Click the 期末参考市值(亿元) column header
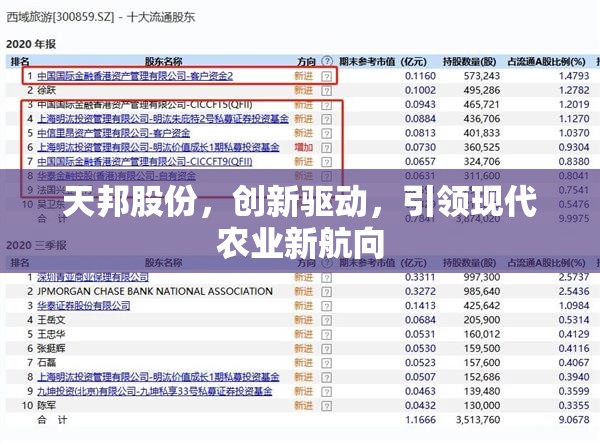 [383, 61]
